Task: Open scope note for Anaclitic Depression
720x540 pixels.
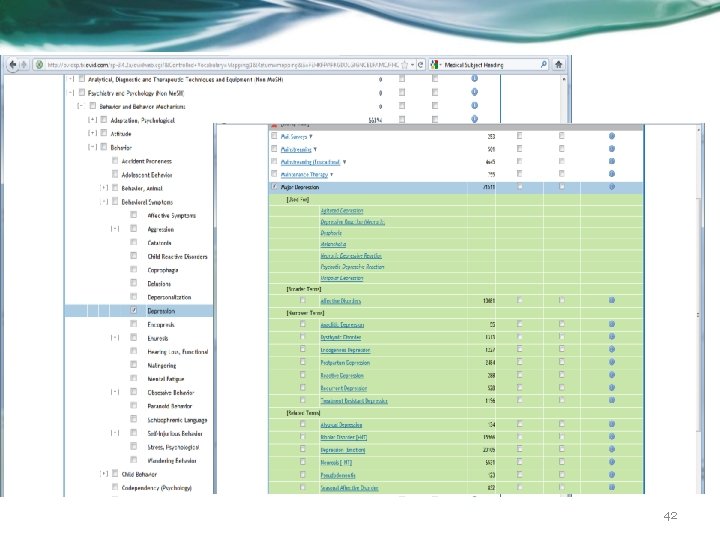Action: click(612, 324)
